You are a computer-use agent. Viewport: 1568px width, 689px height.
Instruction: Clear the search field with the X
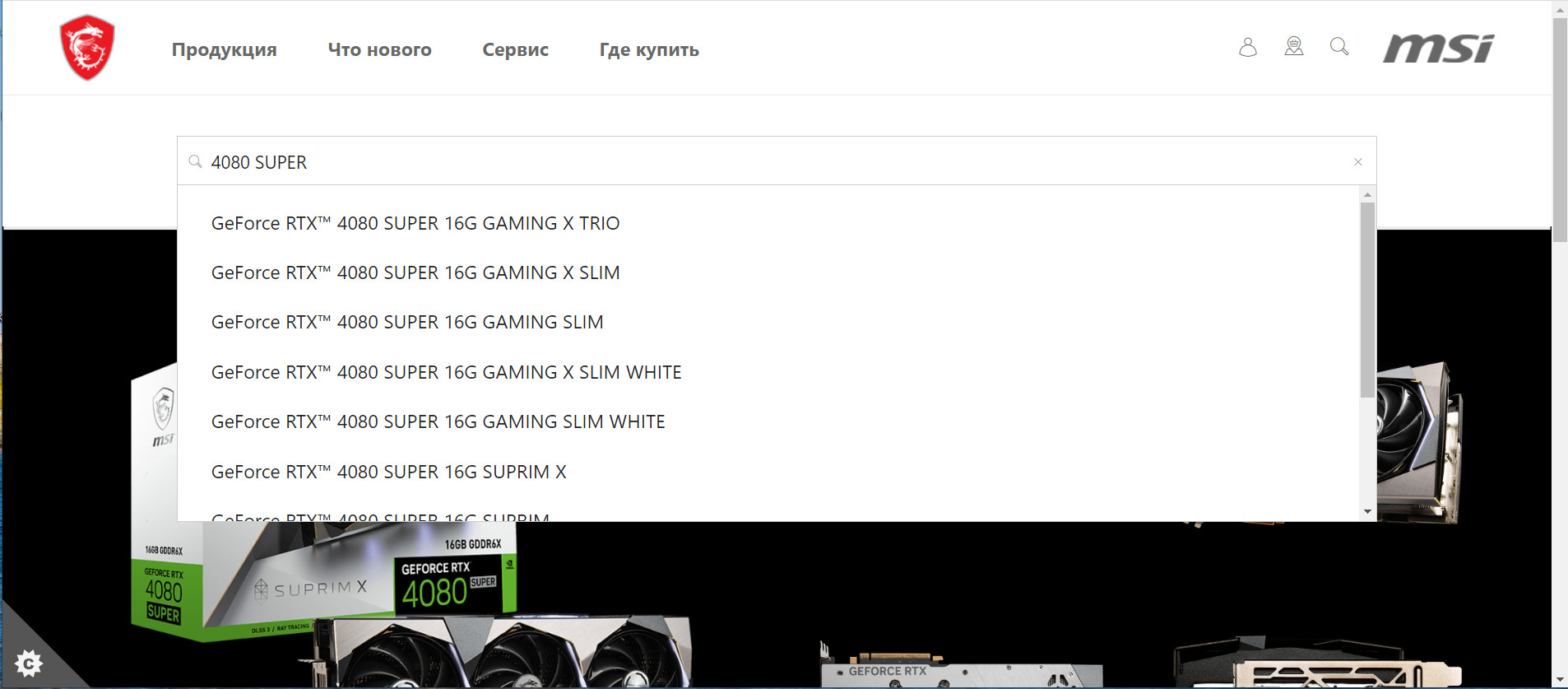click(1358, 162)
